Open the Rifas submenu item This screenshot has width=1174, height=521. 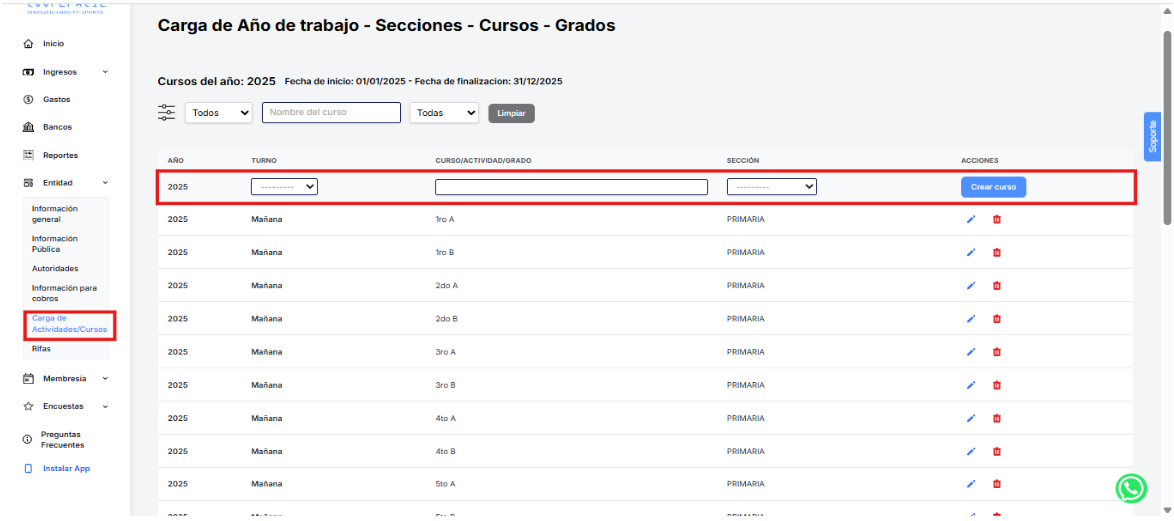(41, 349)
